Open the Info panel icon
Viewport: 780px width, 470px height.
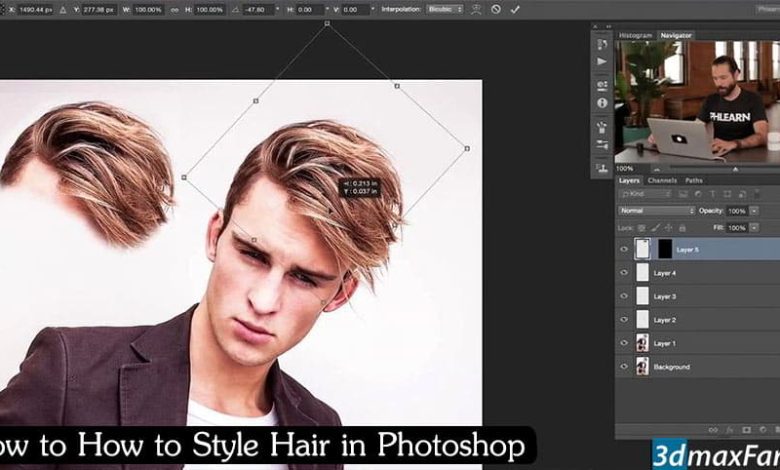[602, 102]
